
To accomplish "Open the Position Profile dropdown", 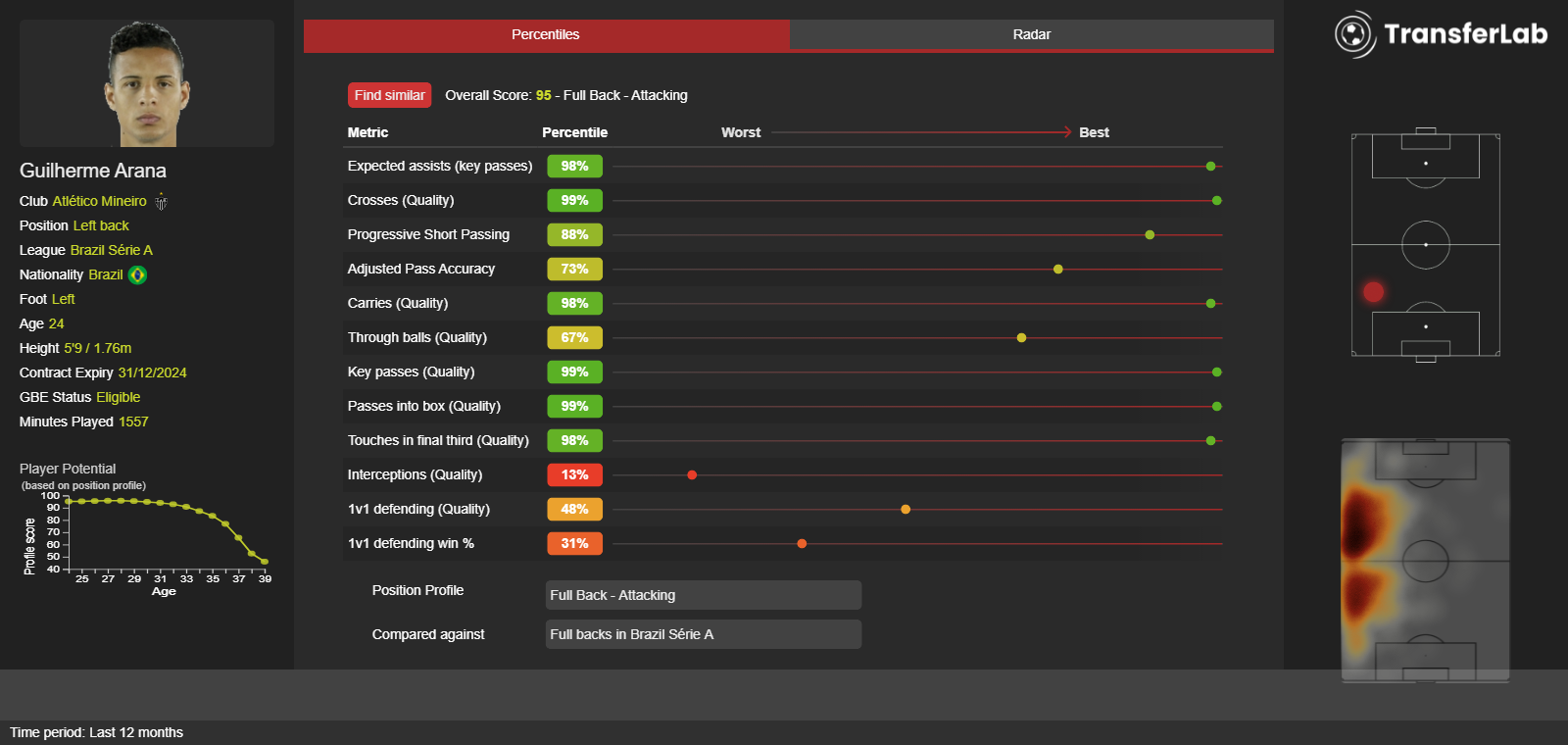I will (x=704, y=595).
